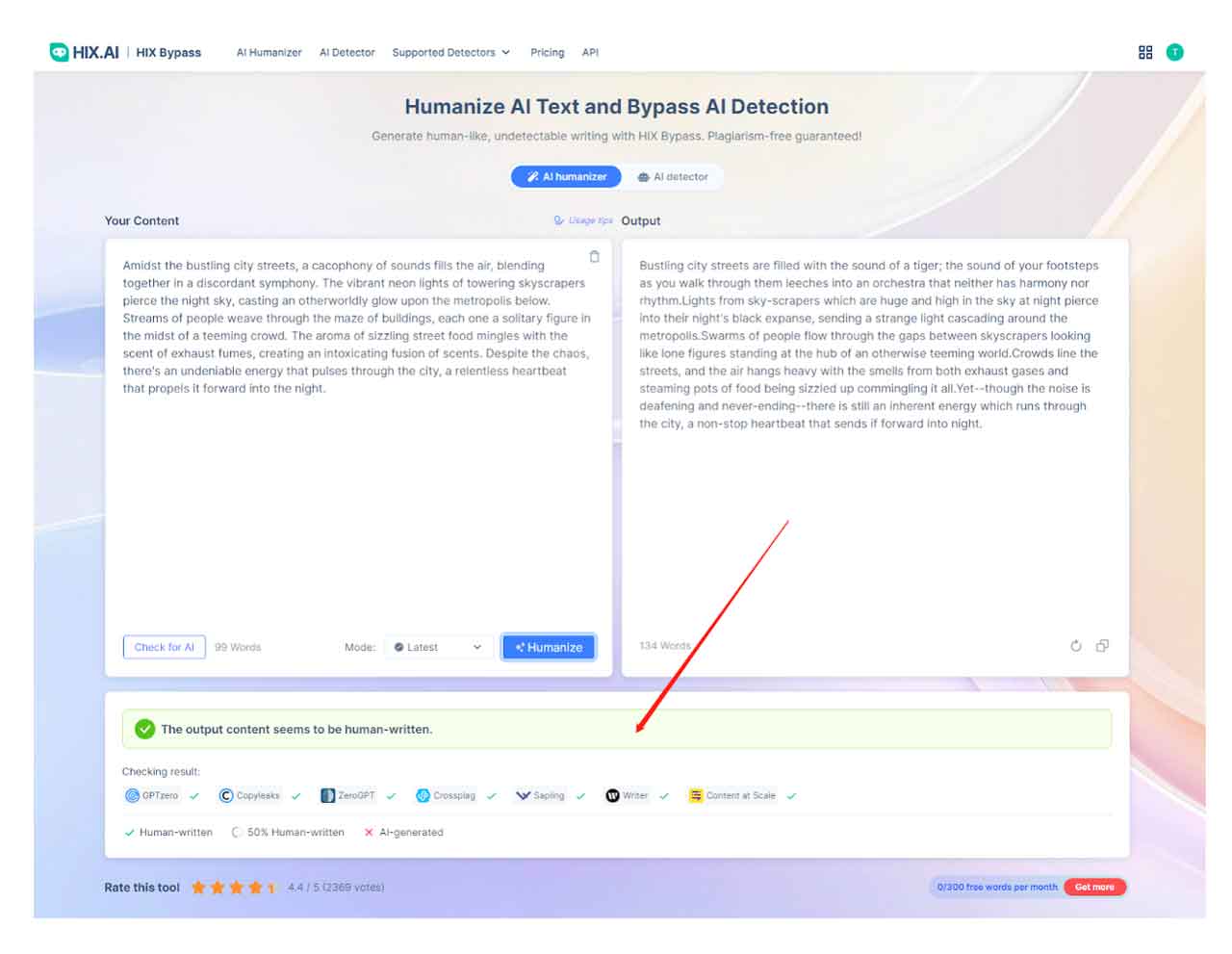Copy output using the copy icon
Viewport: 1232px width, 954px height.
1102,646
